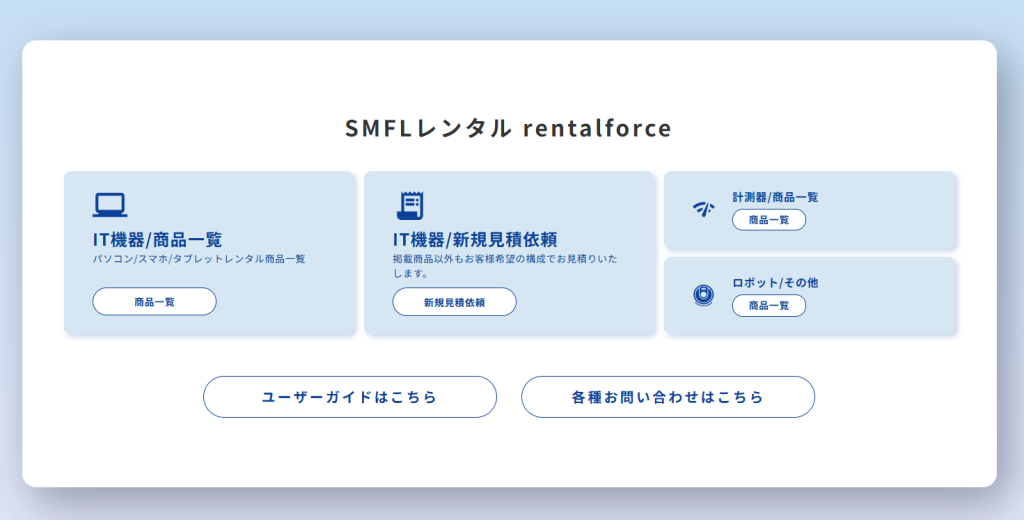Click the robot vacuum icon

[x=703, y=294]
